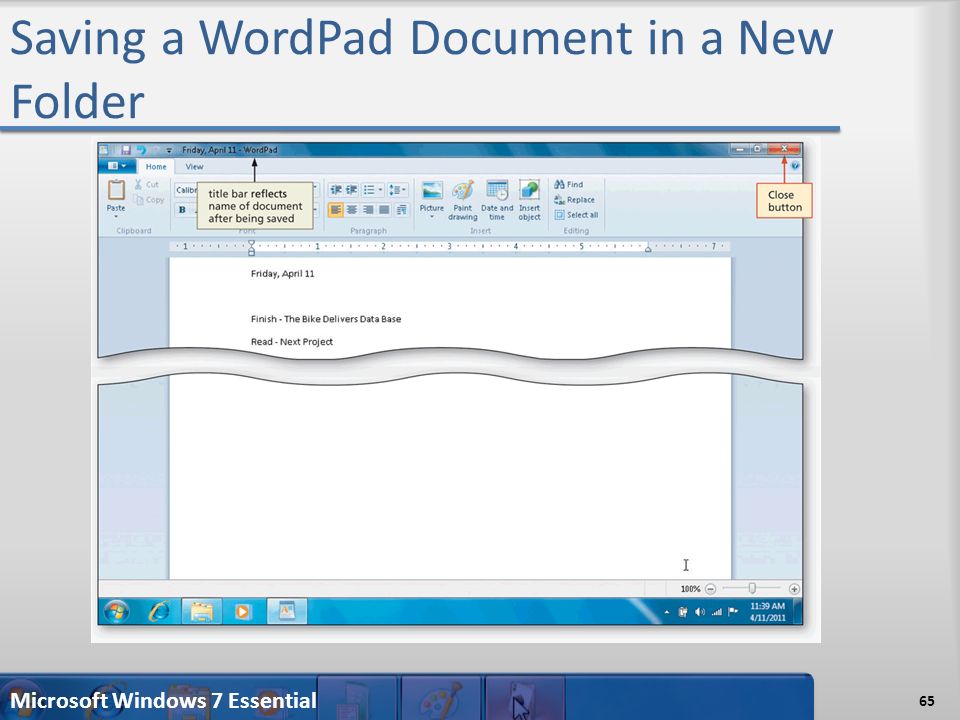
Task: Click the Save icon in Quick Access Toolbar
Action: point(126,149)
